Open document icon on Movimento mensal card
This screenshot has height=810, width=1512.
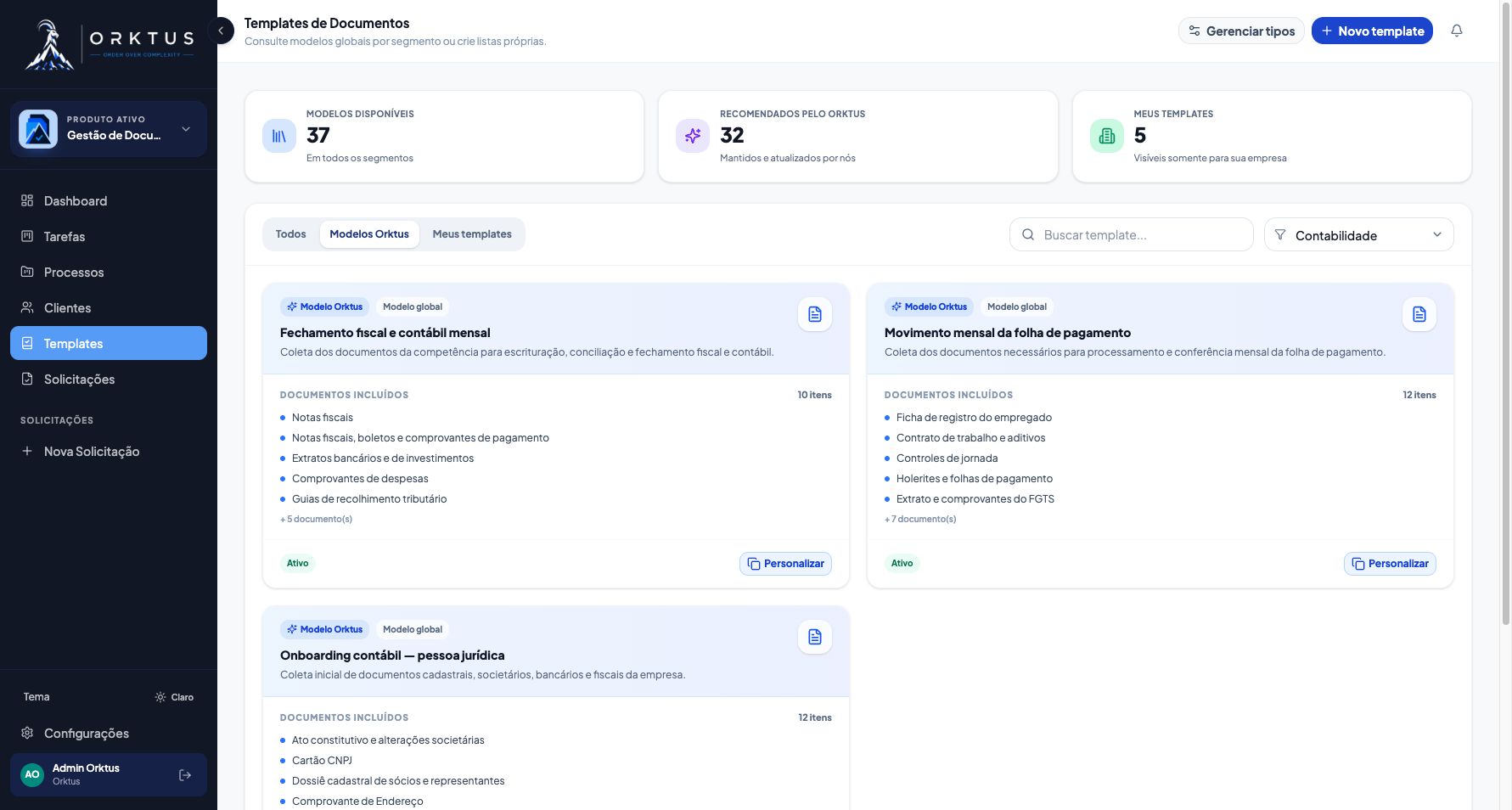1419,314
